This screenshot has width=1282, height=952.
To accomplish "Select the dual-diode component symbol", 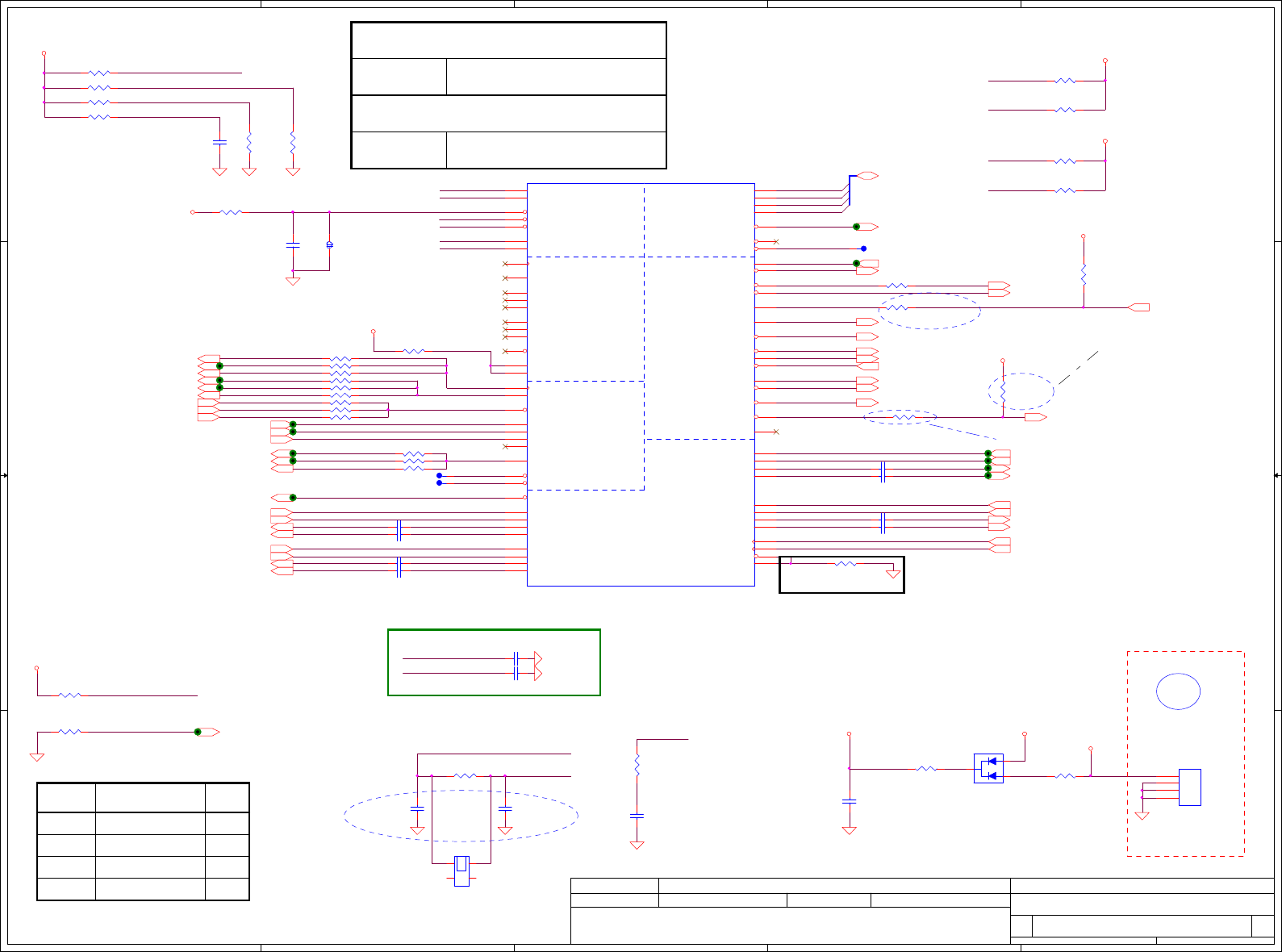I will (x=988, y=769).
